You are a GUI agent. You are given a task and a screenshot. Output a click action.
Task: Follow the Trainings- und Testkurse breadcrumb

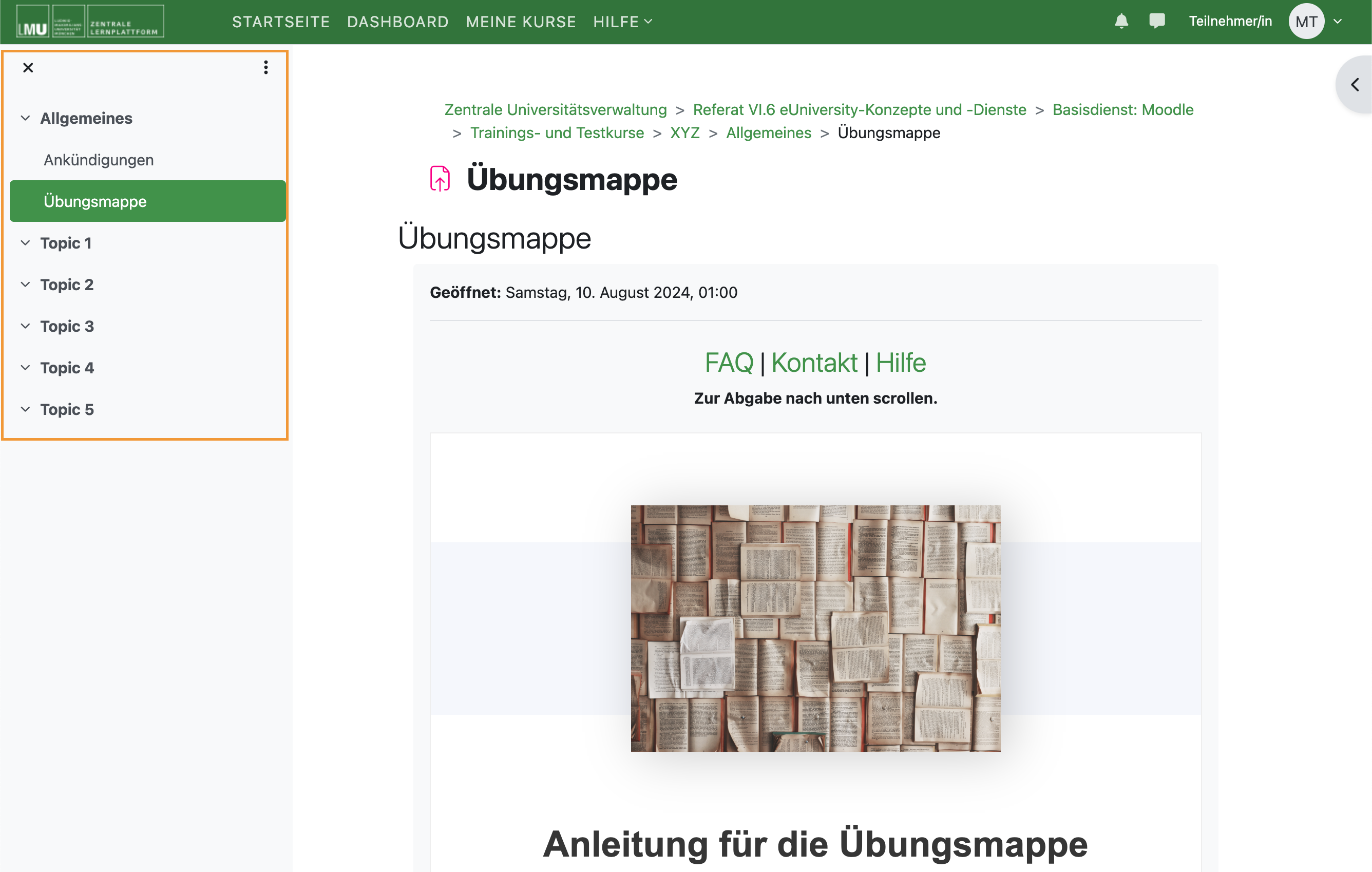pyautogui.click(x=557, y=133)
